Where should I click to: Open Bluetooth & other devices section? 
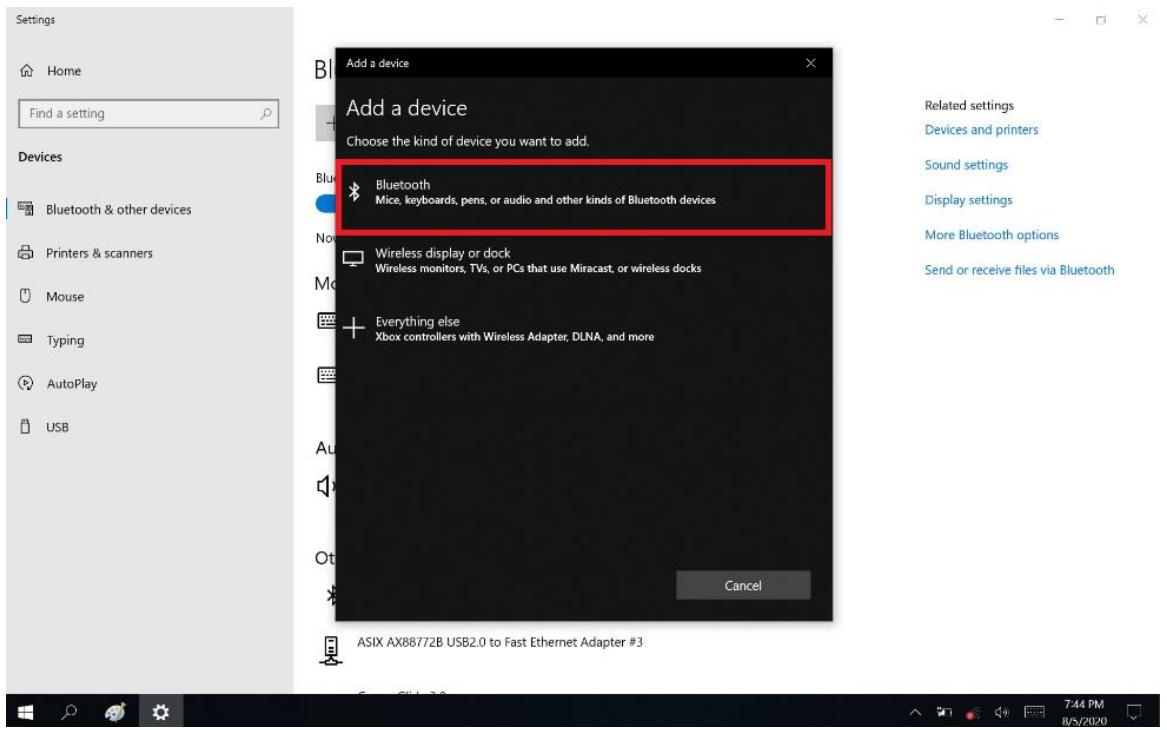(118, 209)
